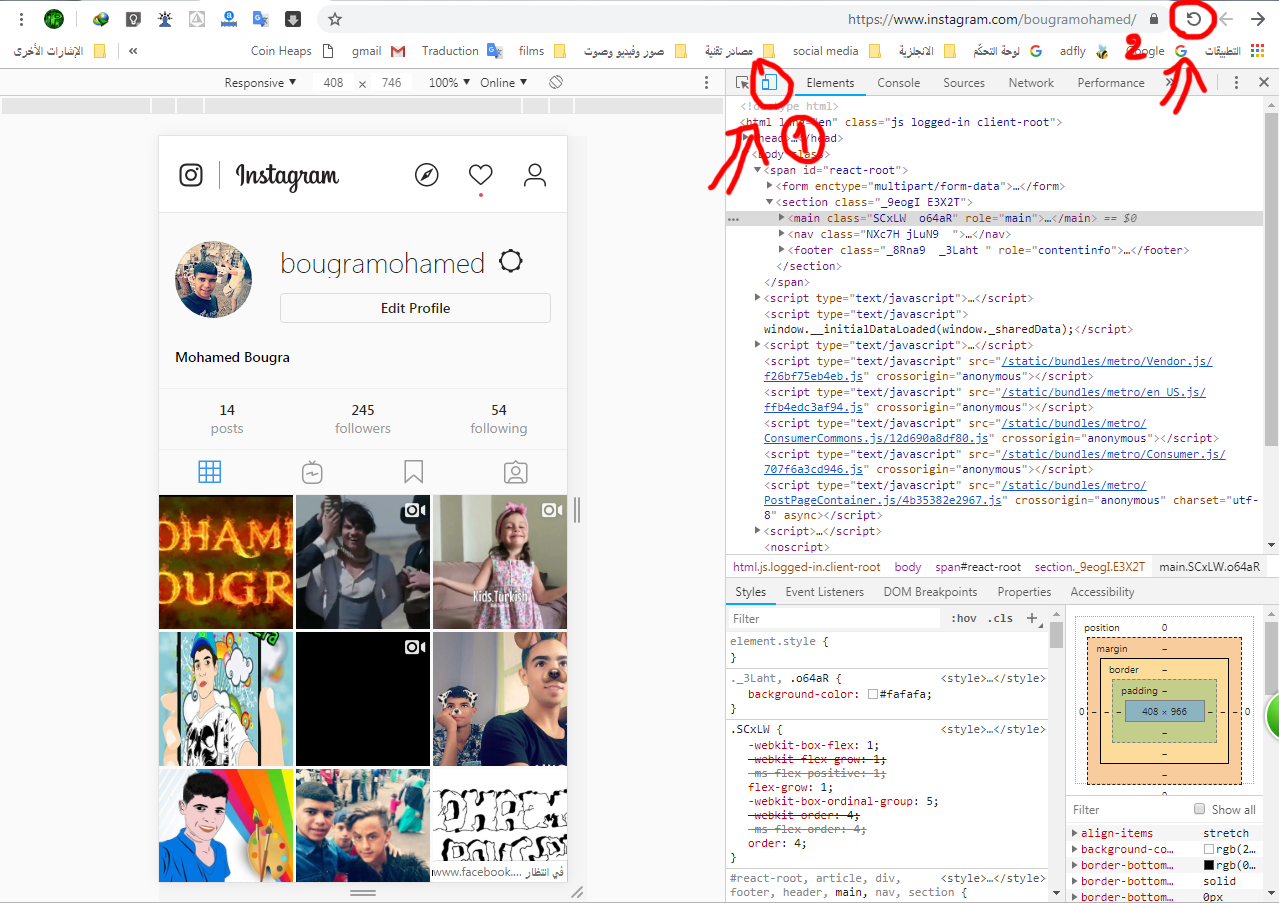This screenshot has width=1279, height=903.
Task: Switch to the Network tab
Action: [1031, 83]
